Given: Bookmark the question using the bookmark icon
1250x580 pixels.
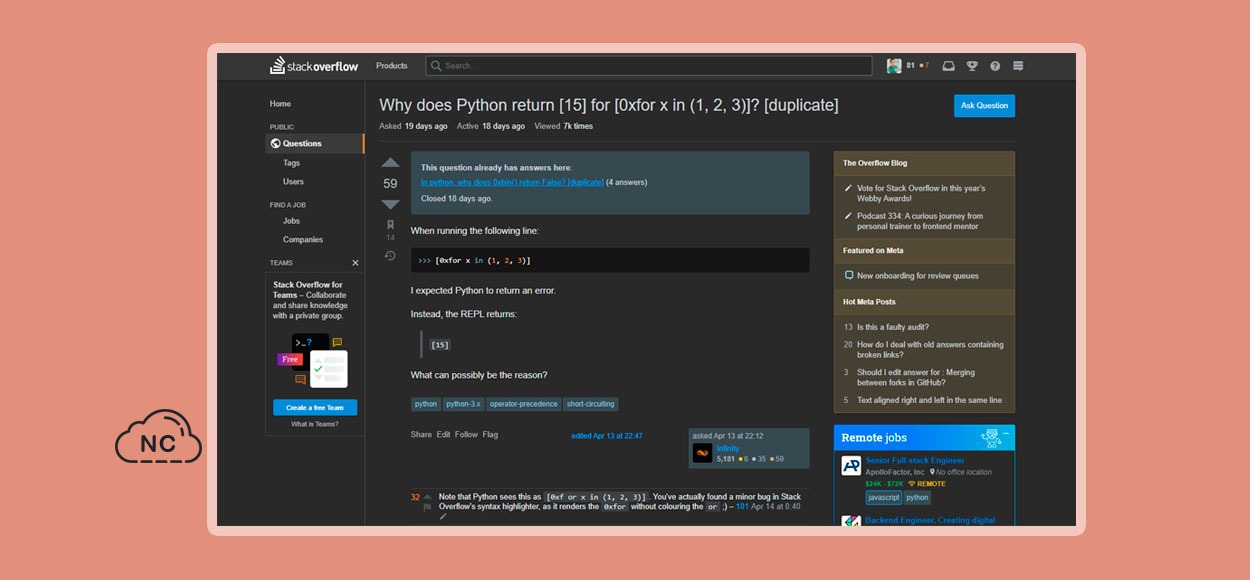Looking at the screenshot, I should tap(390, 225).
